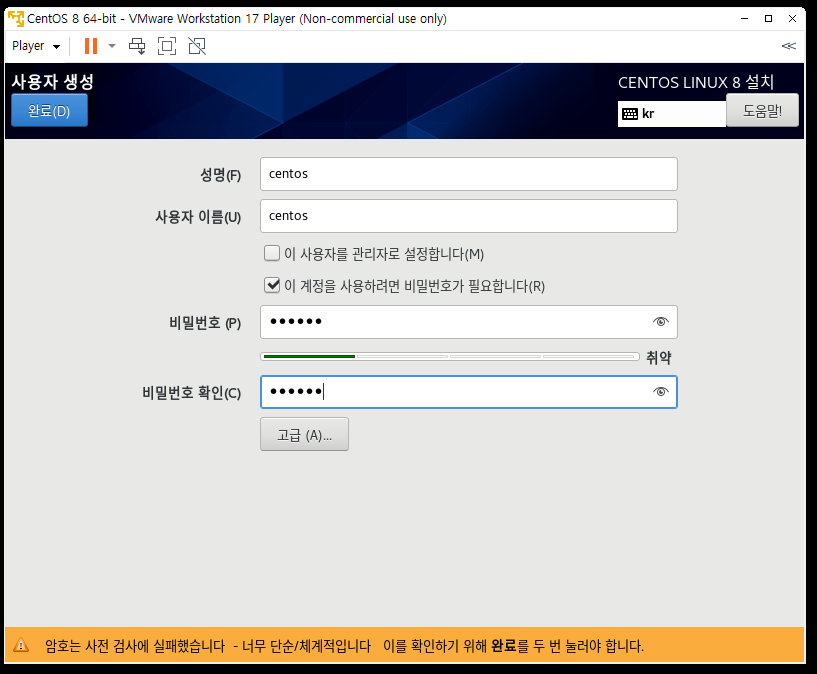817x674 pixels.
Task: Enter full screen mode icon
Action: [167, 46]
